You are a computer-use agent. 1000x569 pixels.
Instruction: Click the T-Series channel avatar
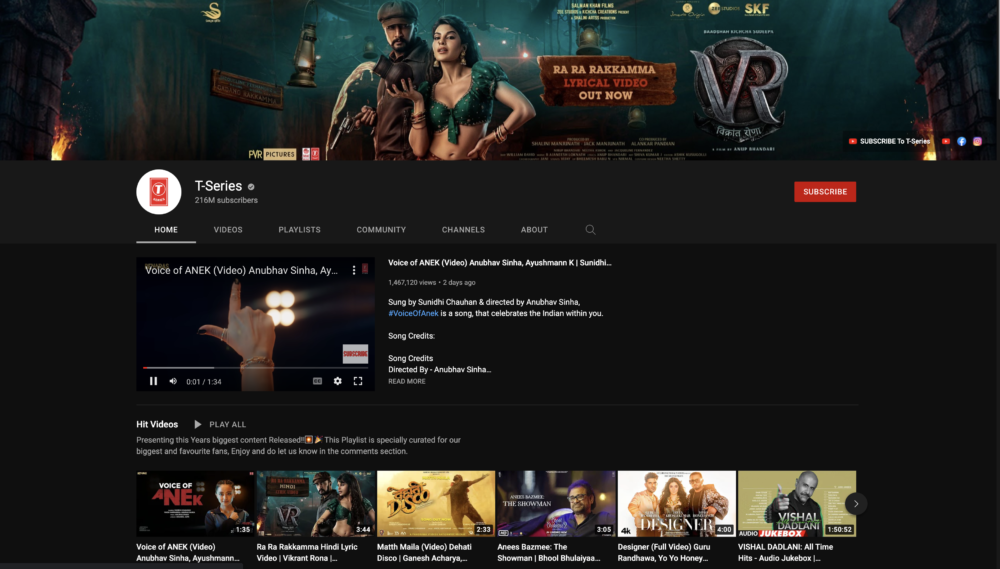point(159,191)
